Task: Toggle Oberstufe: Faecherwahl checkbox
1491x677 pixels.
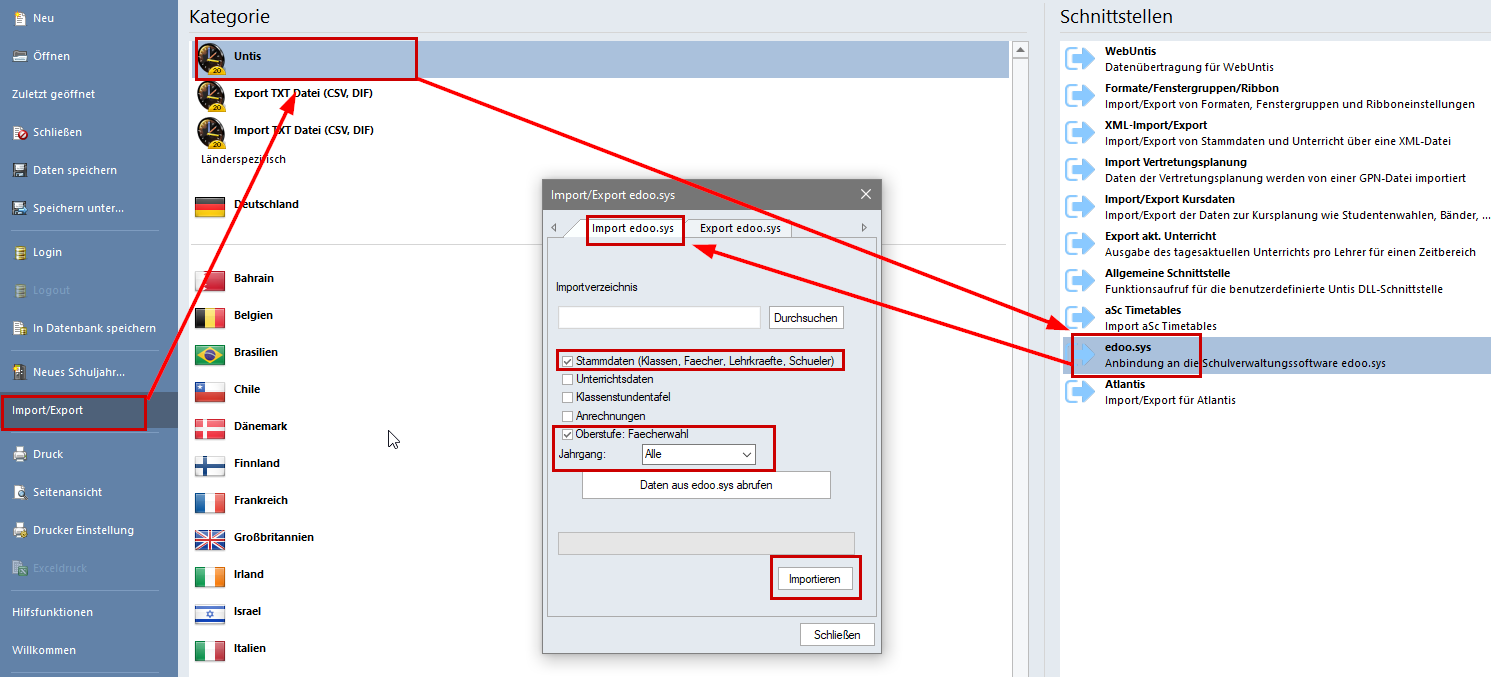Action: [568, 434]
